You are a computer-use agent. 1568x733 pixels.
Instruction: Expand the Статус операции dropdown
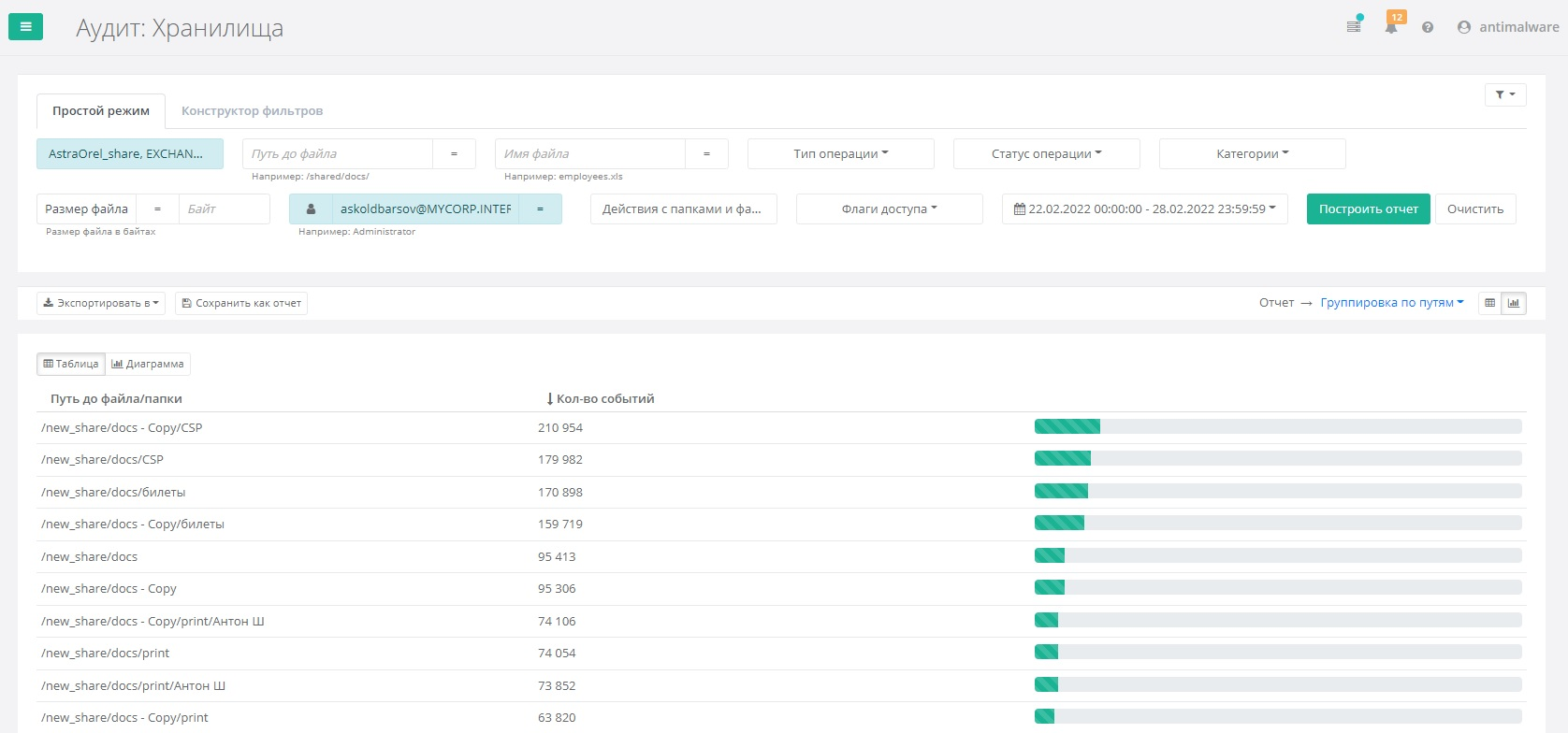coord(1046,154)
